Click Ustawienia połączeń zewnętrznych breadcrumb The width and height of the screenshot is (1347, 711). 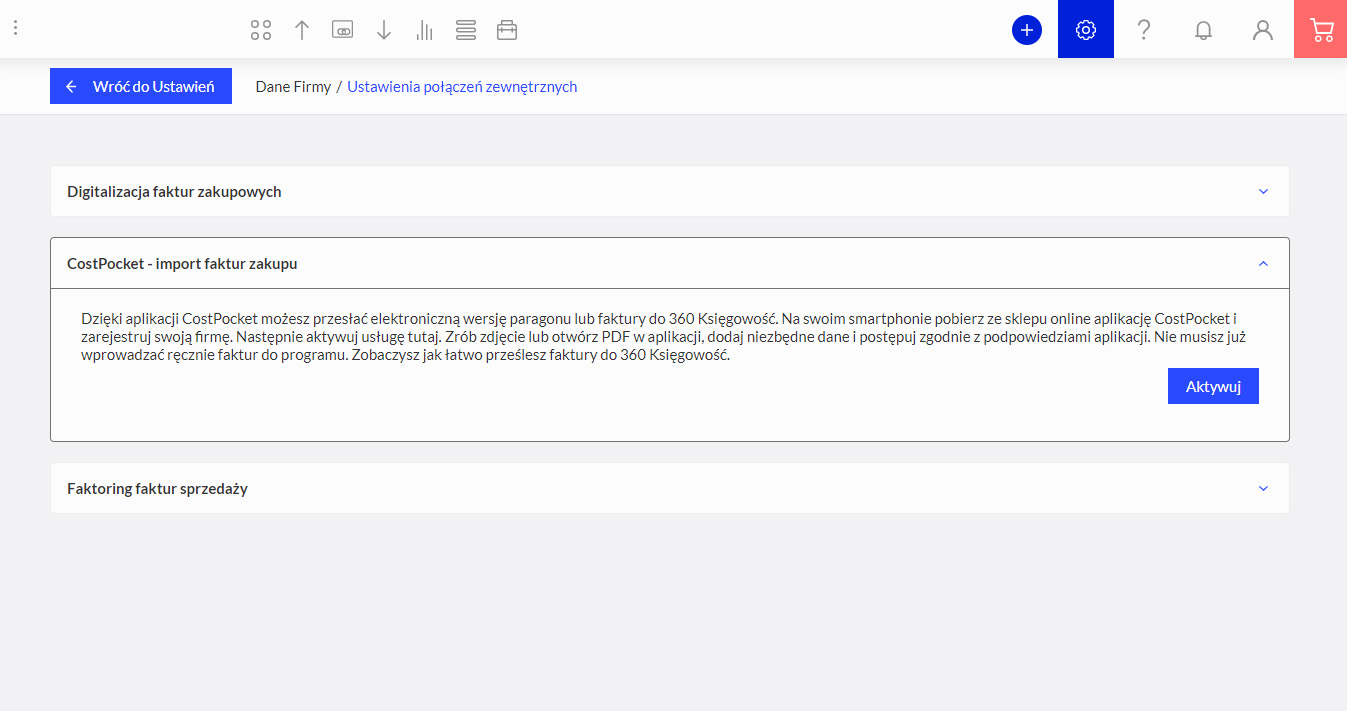coord(462,87)
